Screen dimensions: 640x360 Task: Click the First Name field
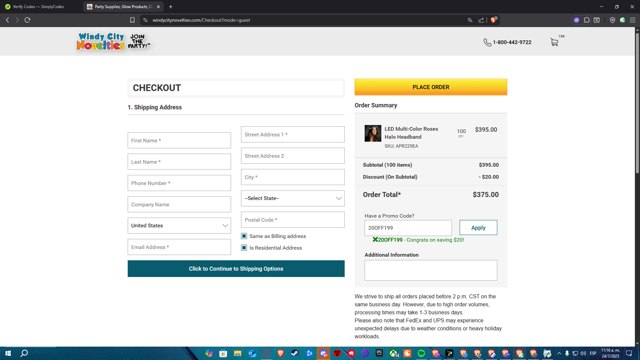click(x=179, y=140)
